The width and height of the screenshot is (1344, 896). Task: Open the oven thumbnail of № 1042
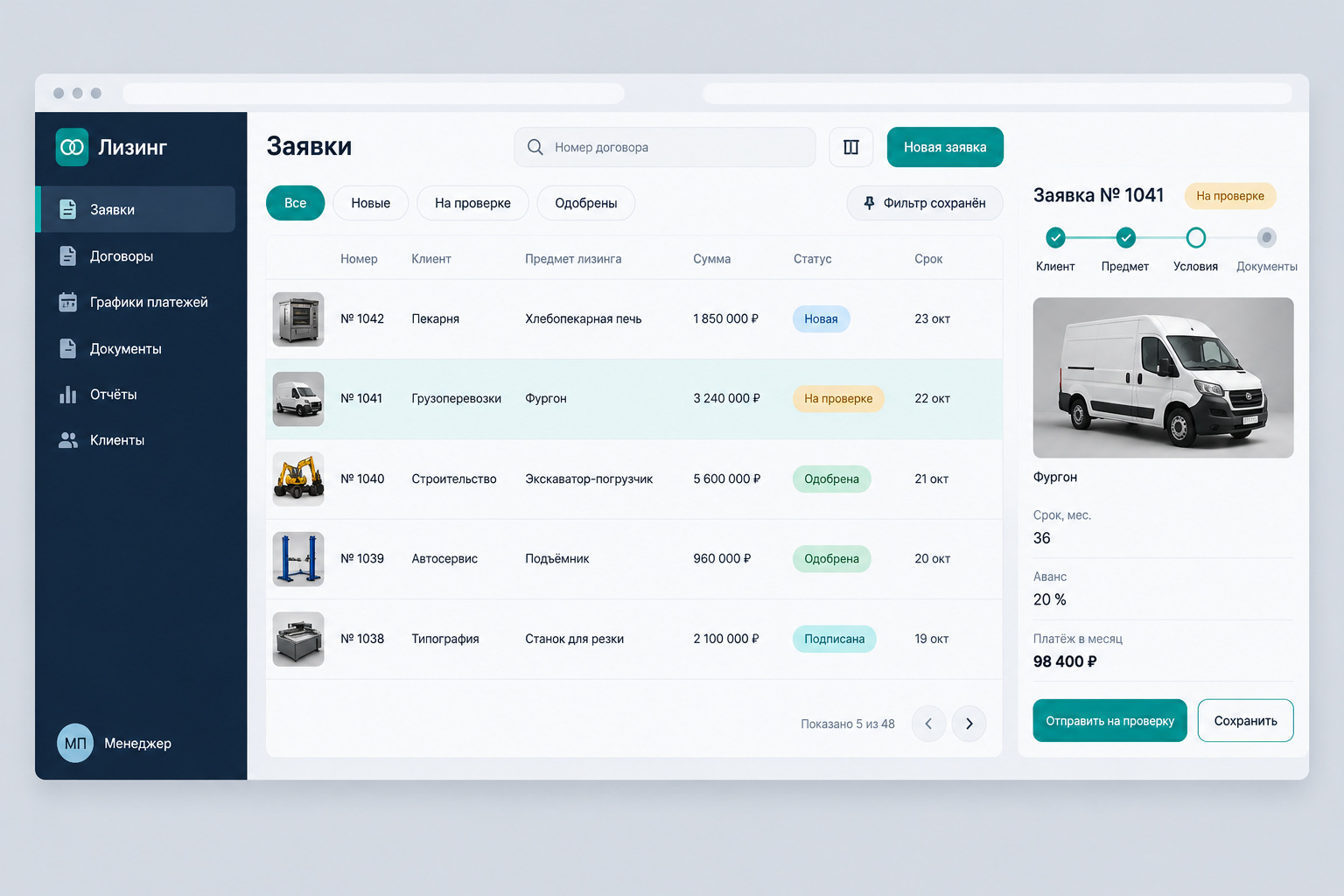tap(298, 319)
